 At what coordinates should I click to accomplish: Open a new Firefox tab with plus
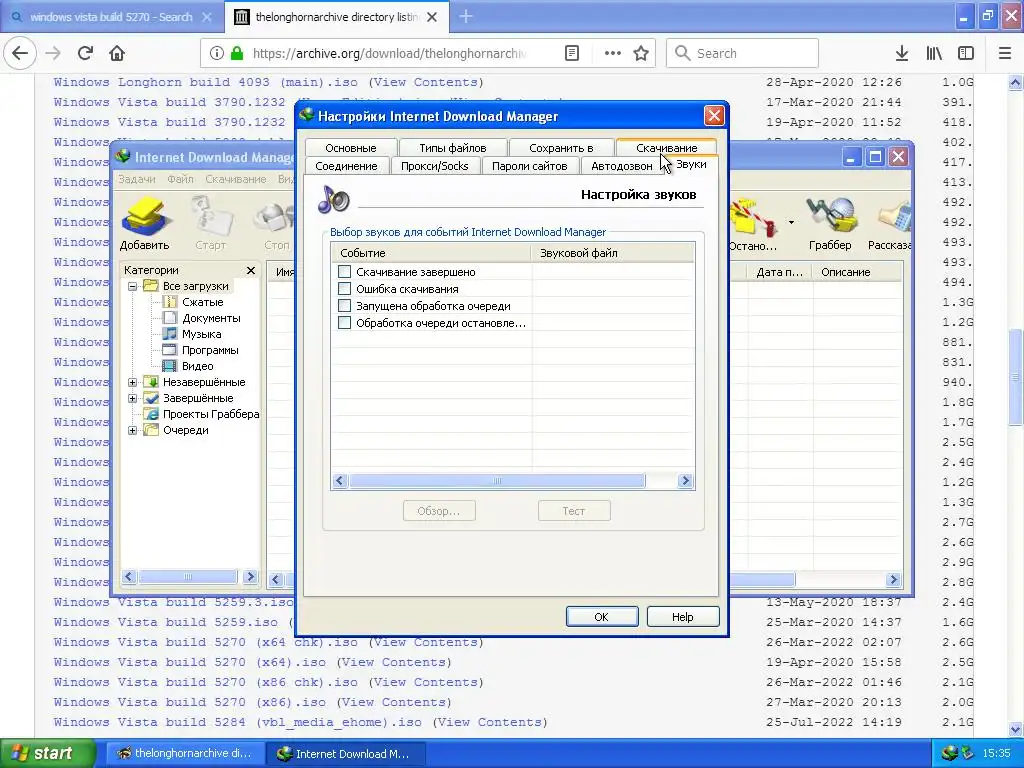[466, 16]
